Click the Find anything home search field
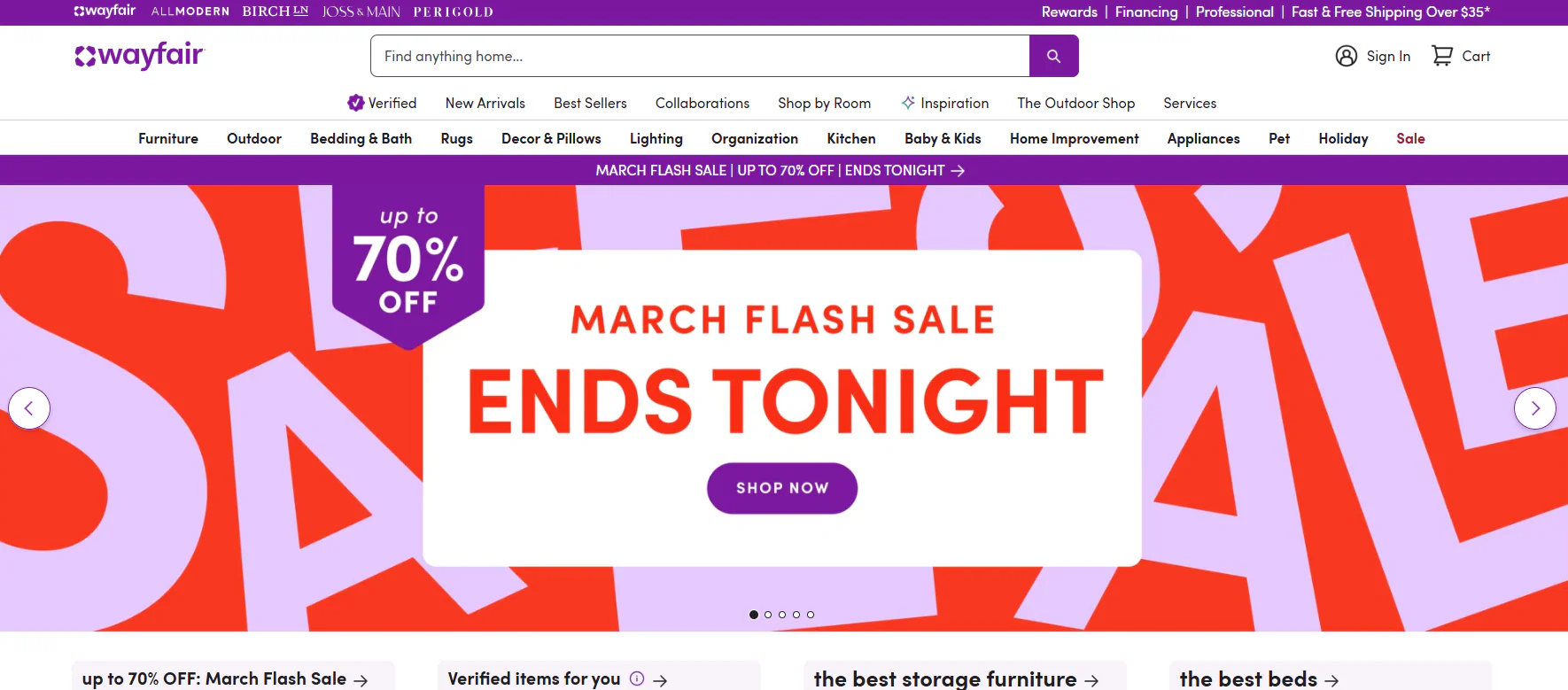Image resolution: width=1568 pixels, height=690 pixels. point(700,55)
